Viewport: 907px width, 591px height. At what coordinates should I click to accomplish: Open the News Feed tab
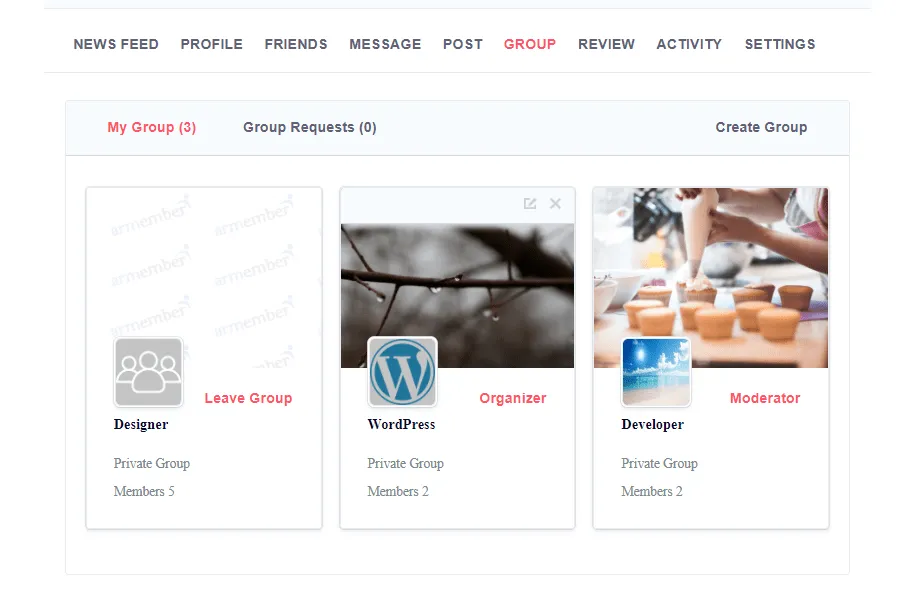coord(116,44)
